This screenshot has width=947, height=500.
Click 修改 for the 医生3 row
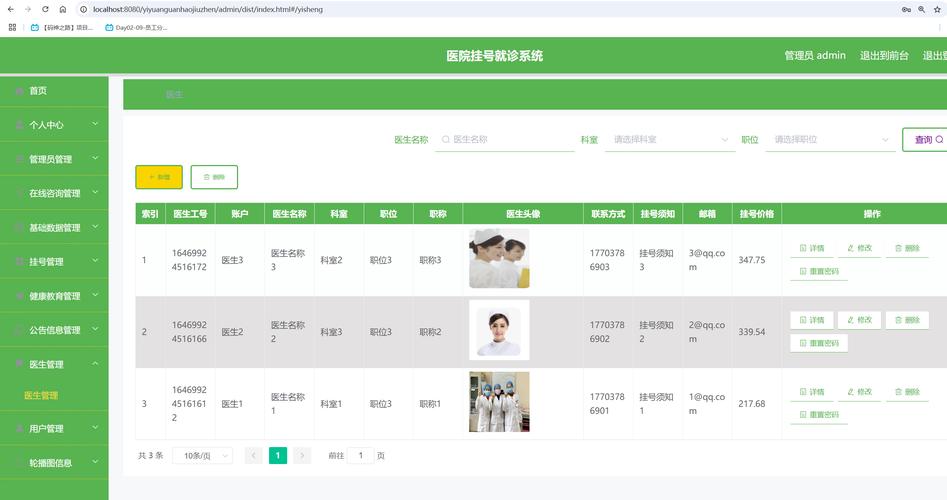858,248
